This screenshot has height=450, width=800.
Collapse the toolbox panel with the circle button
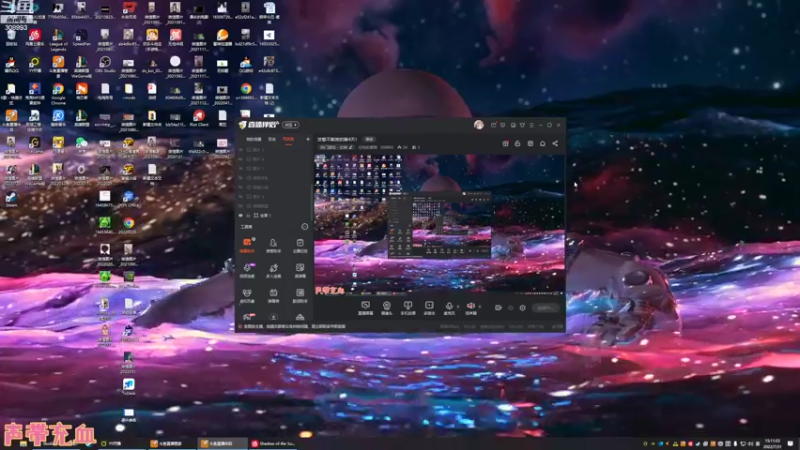pos(305,227)
